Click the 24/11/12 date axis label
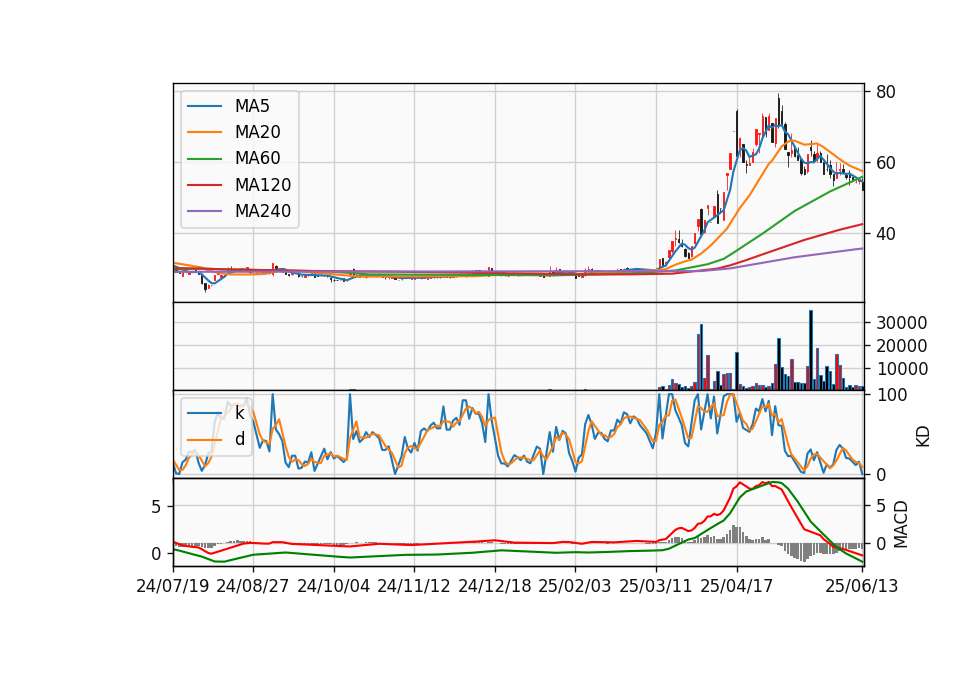 (x=414, y=586)
